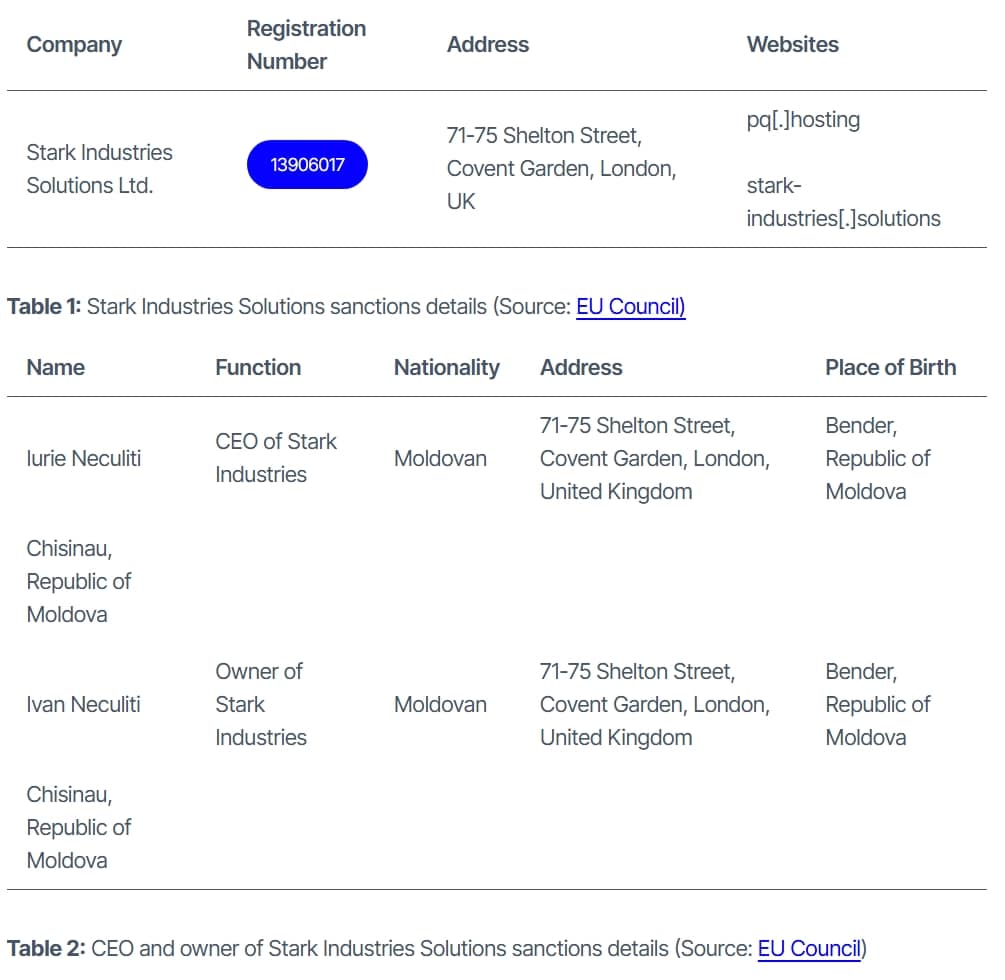Screen dimensions: 1005x980
Task: Click the bold Table 1 caption label
Action: (44, 306)
